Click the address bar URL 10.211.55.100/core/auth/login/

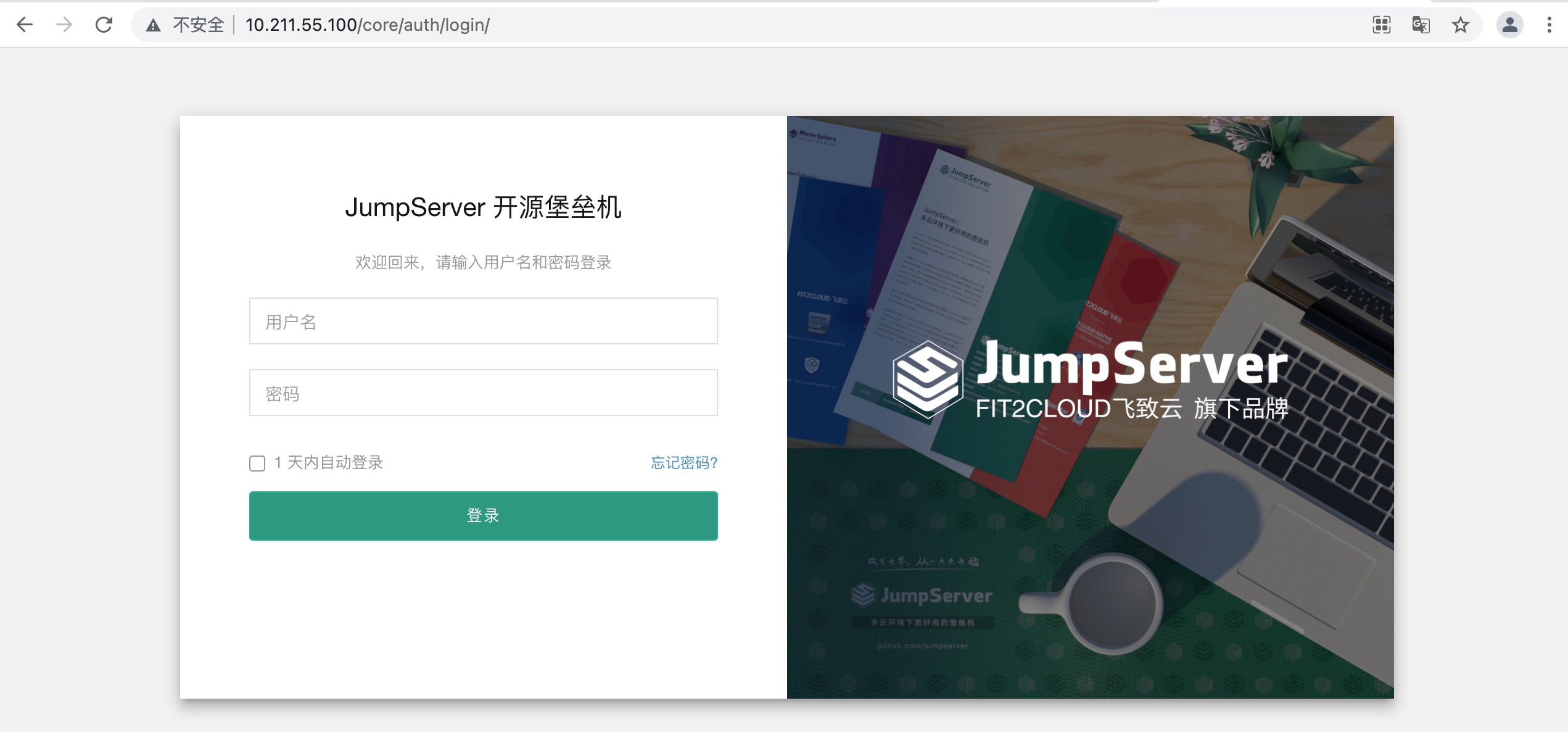point(368,25)
